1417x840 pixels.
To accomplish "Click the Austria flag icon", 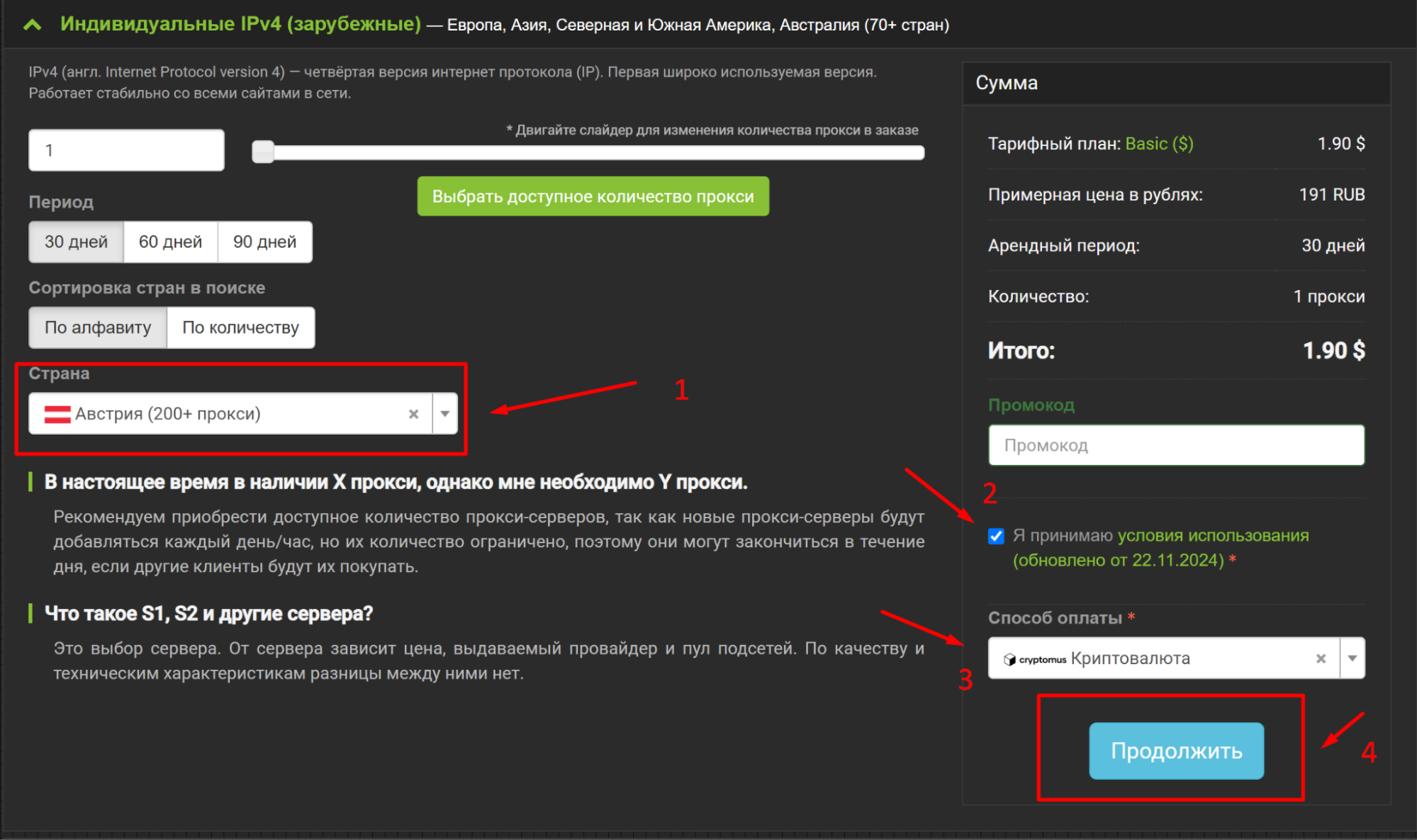I will click(x=57, y=414).
